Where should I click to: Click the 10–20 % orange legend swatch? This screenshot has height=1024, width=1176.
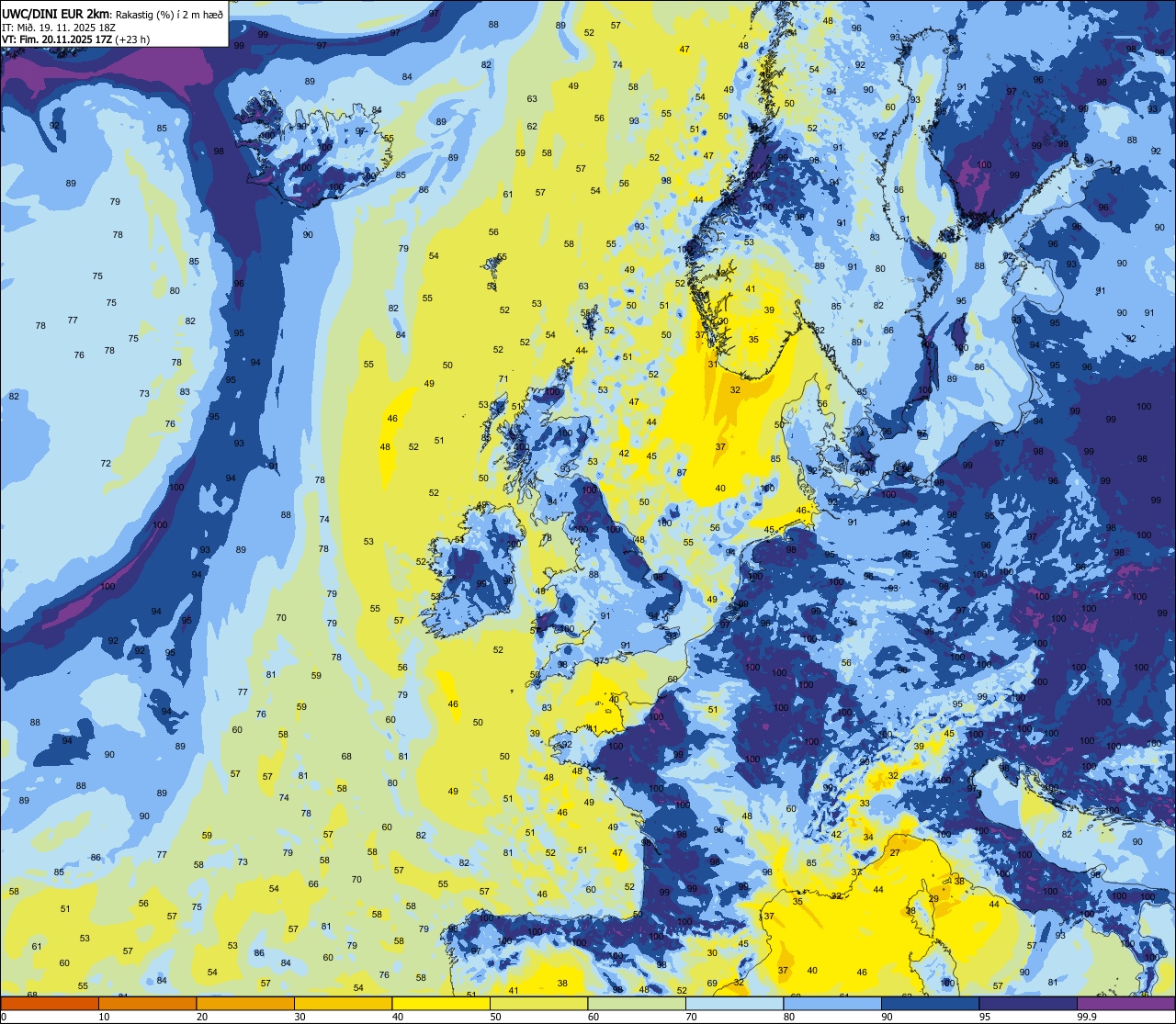[x=148, y=1003]
